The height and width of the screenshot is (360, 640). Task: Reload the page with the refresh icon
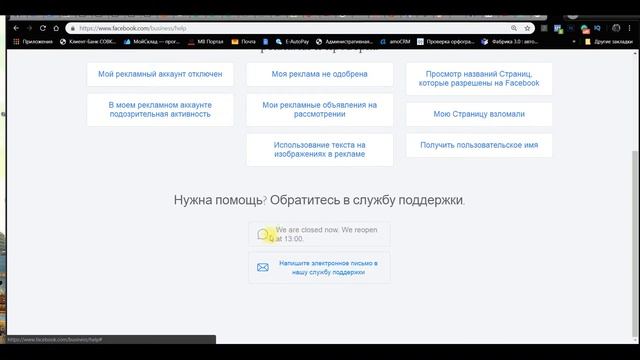click(x=43, y=28)
